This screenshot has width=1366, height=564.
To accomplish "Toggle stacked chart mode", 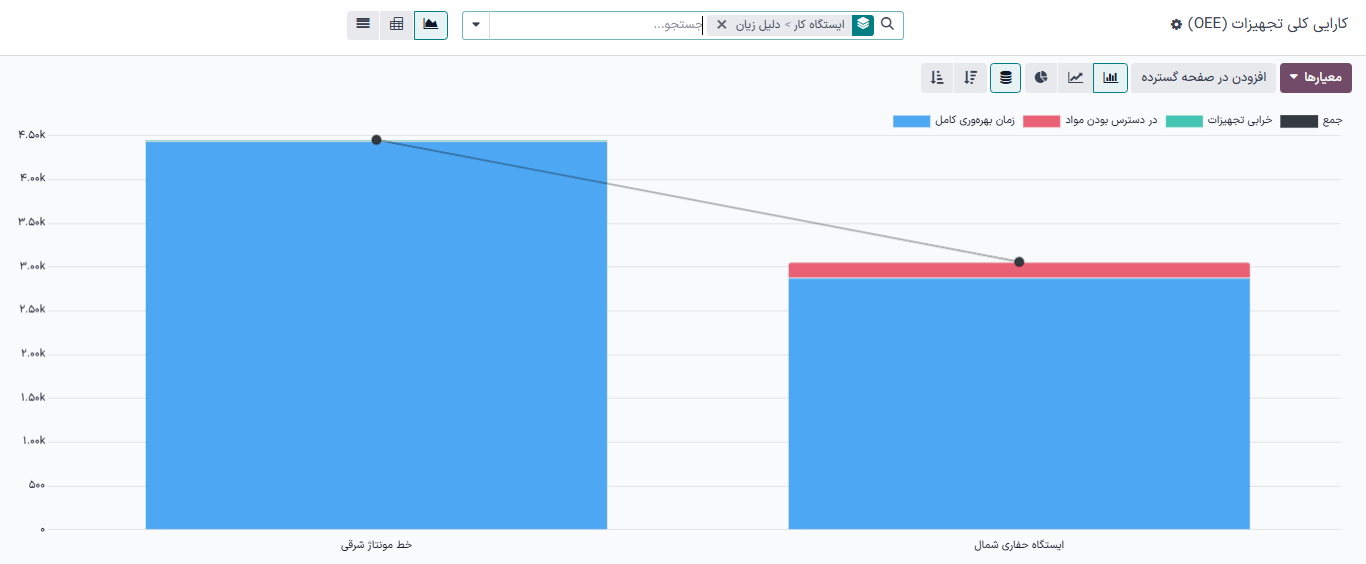I will pos(1006,77).
